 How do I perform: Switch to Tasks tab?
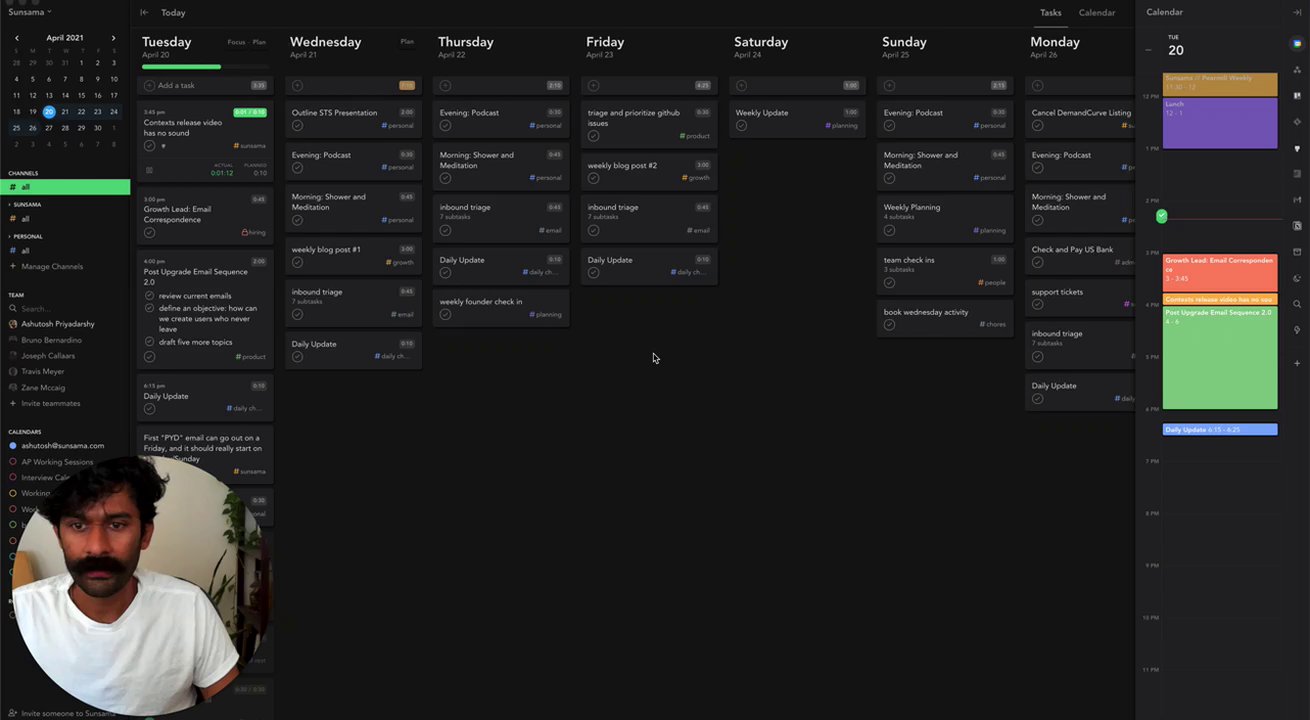click(x=1050, y=12)
